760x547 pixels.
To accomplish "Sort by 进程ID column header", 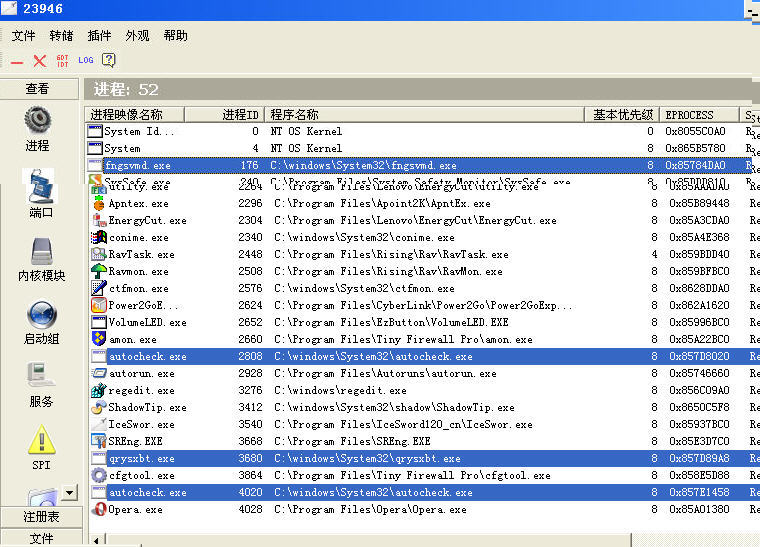I will (224, 115).
